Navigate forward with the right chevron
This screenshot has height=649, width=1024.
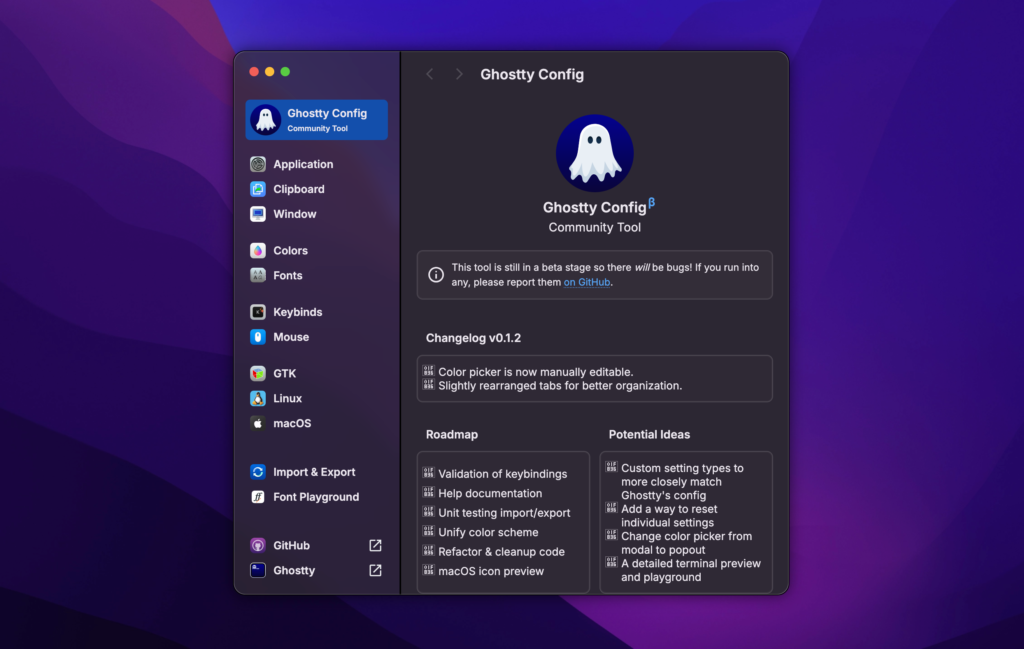pos(459,74)
